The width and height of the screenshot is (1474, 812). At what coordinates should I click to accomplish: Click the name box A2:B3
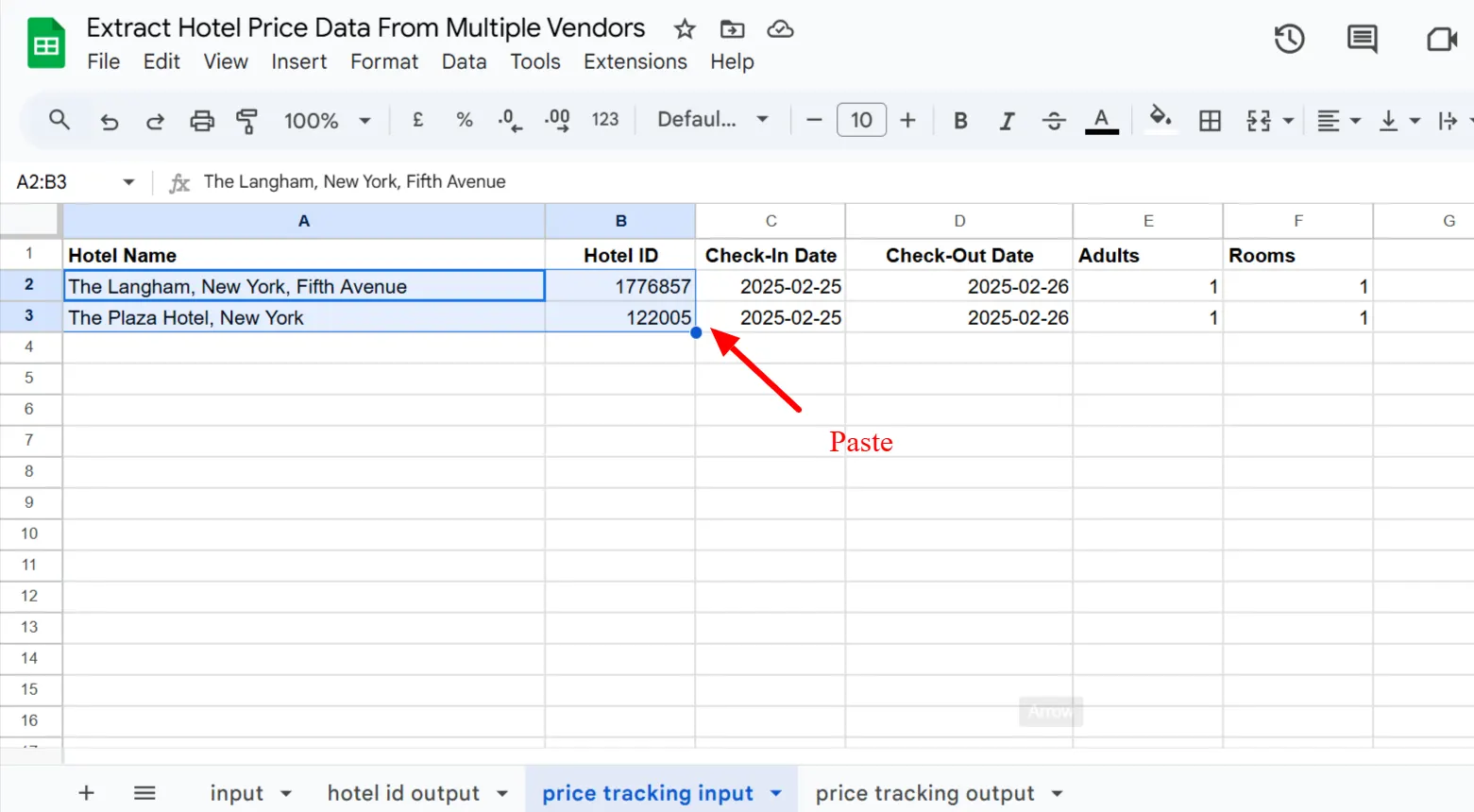(x=42, y=181)
